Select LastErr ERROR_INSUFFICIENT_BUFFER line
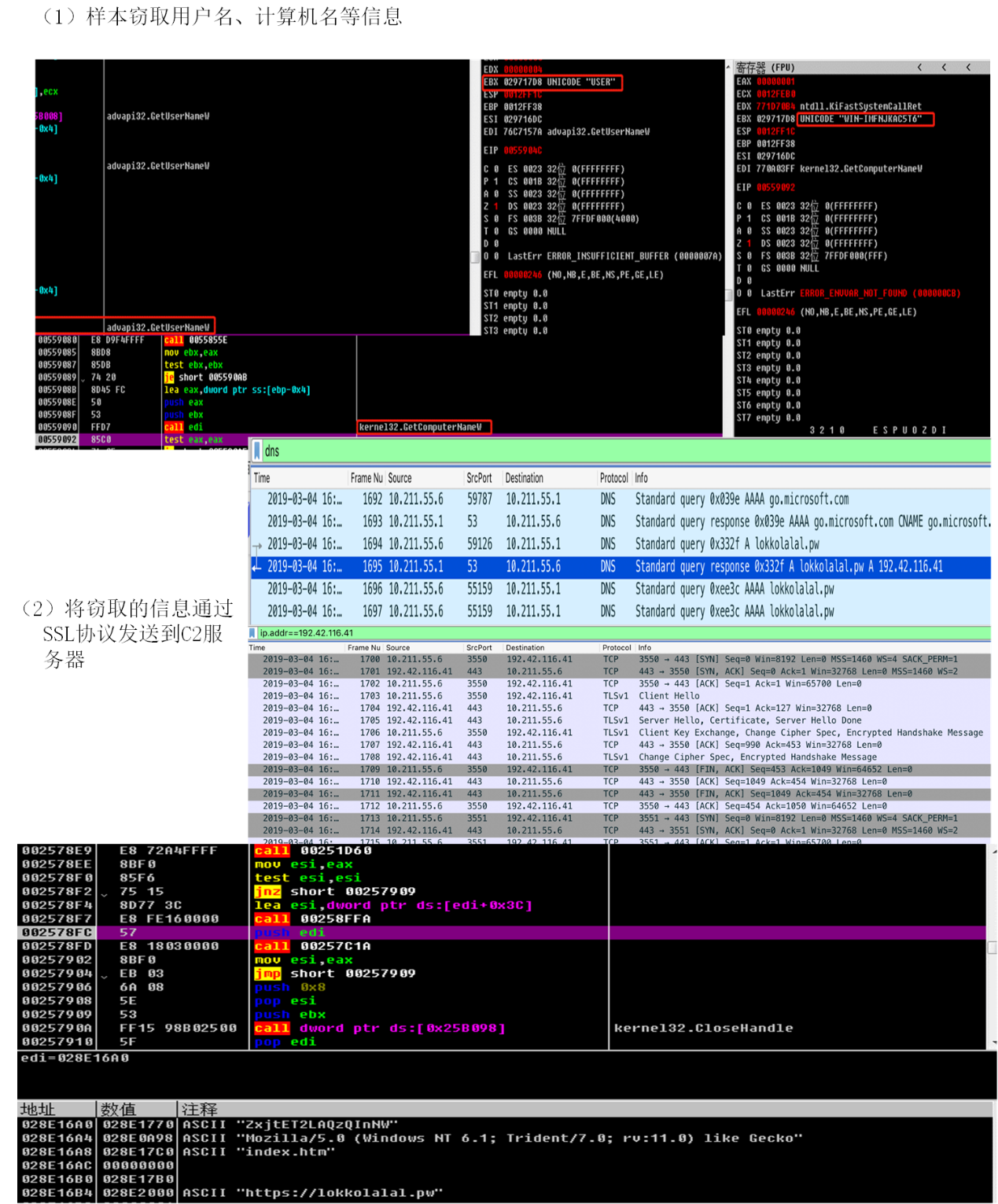The height and width of the screenshot is (1204, 998). (602, 256)
